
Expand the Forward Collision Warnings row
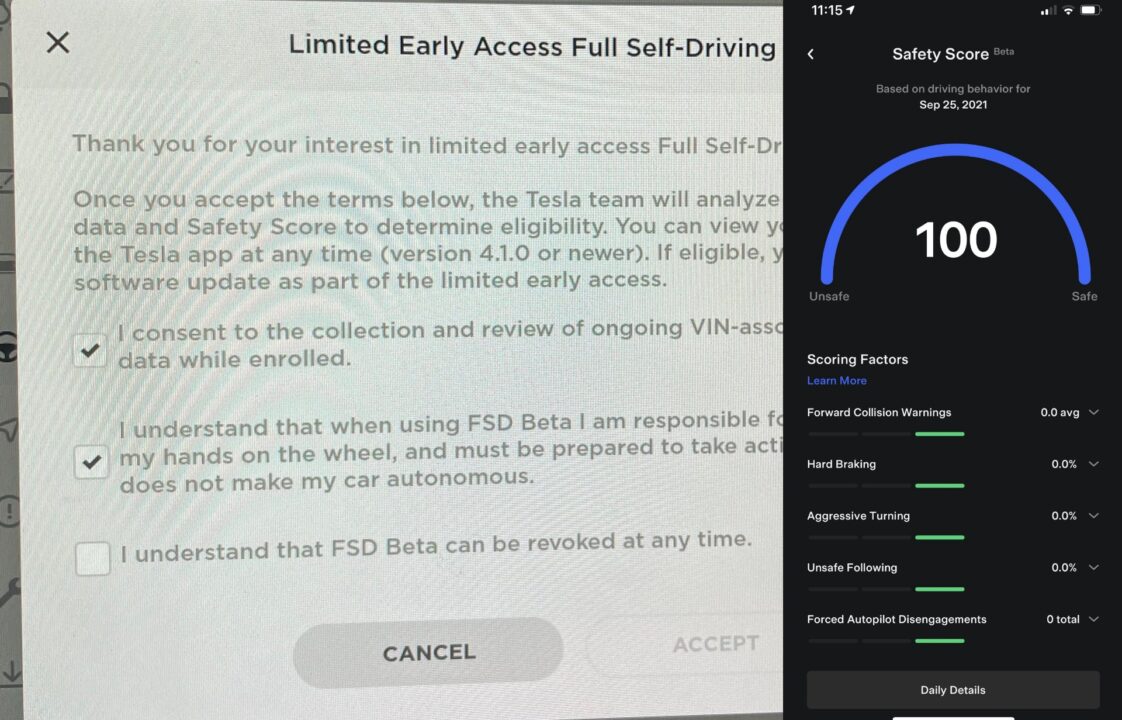click(953, 412)
